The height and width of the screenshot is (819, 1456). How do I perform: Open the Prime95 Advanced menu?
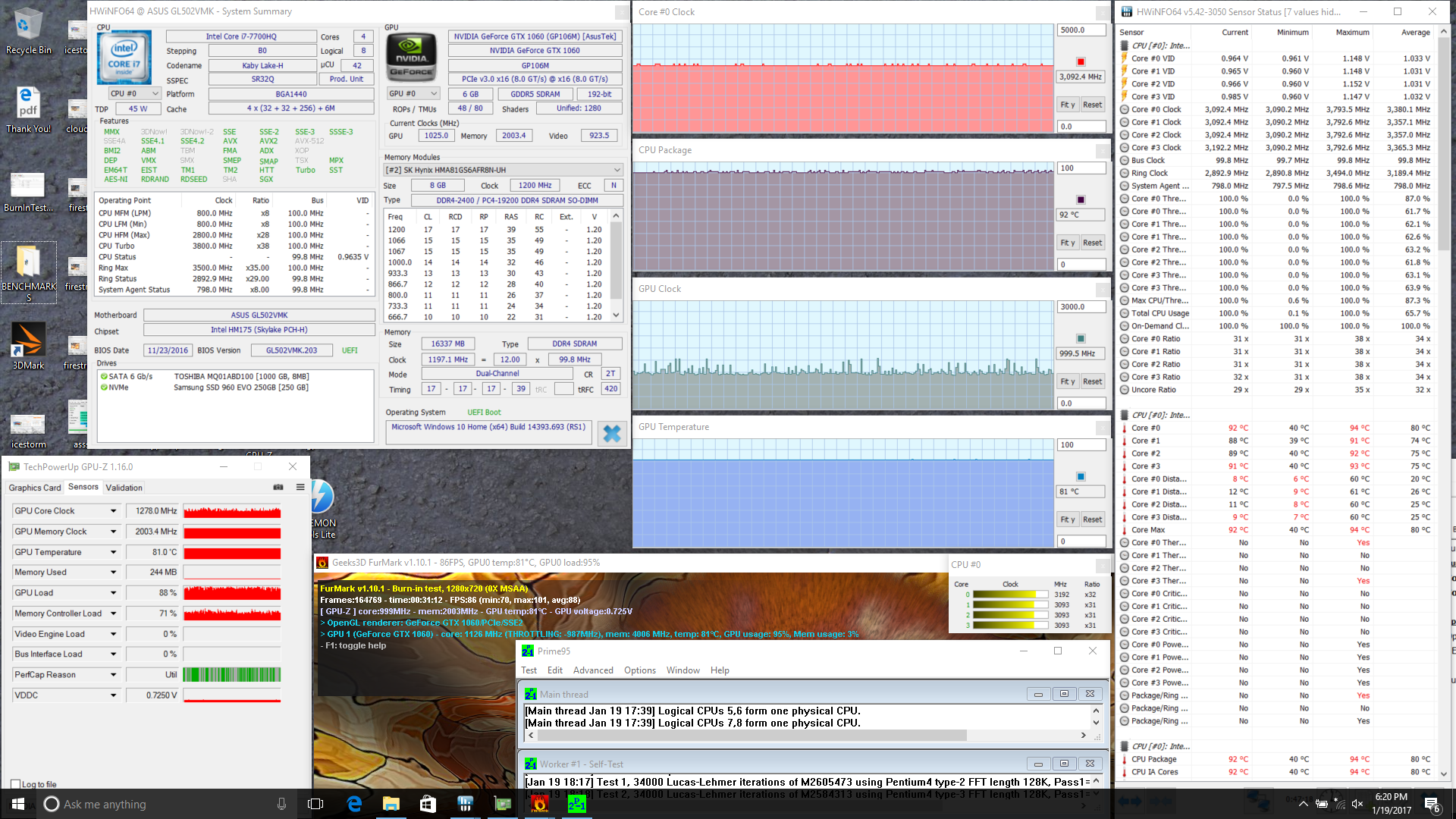pos(593,670)
